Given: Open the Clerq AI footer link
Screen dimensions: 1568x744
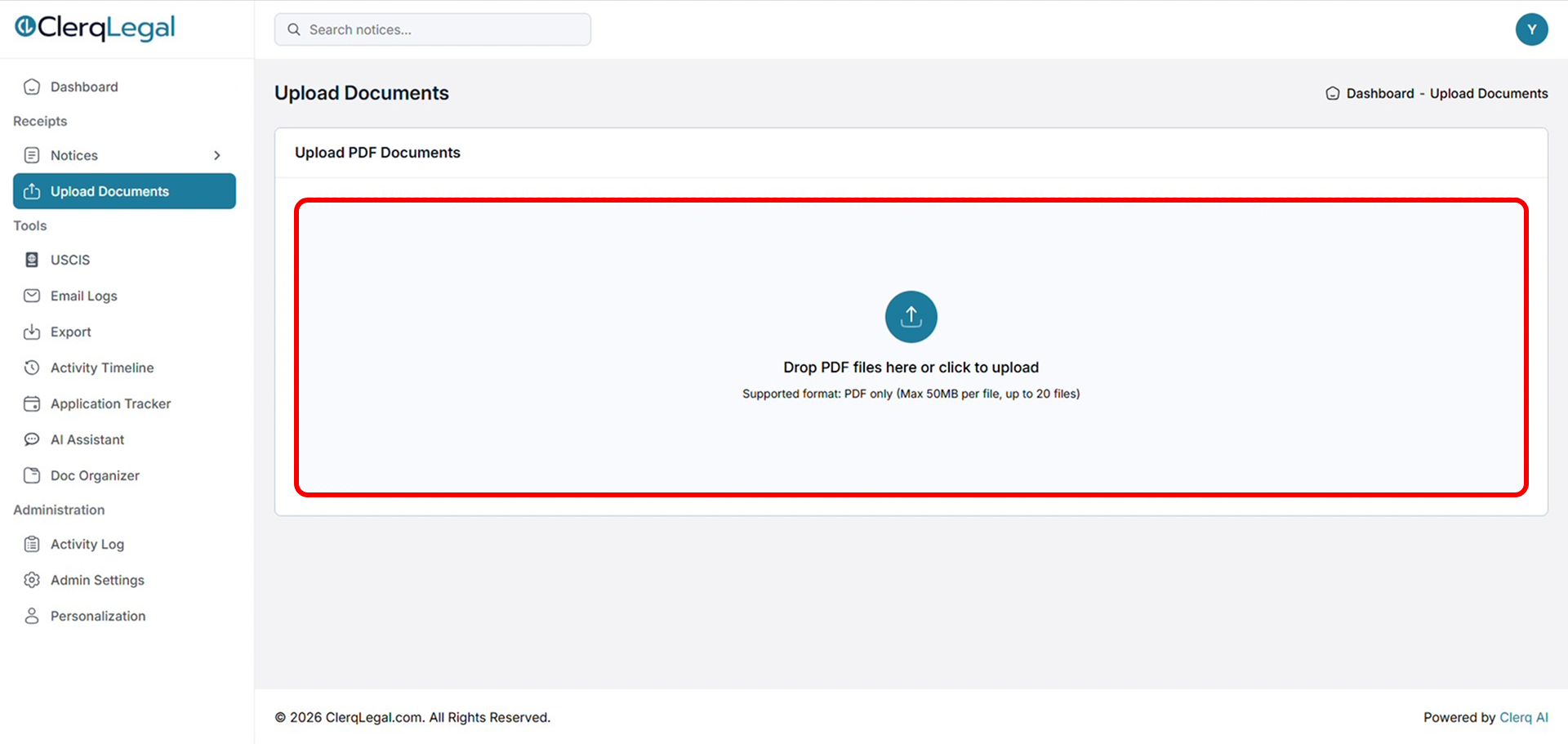Looking at the screenshot, I should [x=1524, y=717].
